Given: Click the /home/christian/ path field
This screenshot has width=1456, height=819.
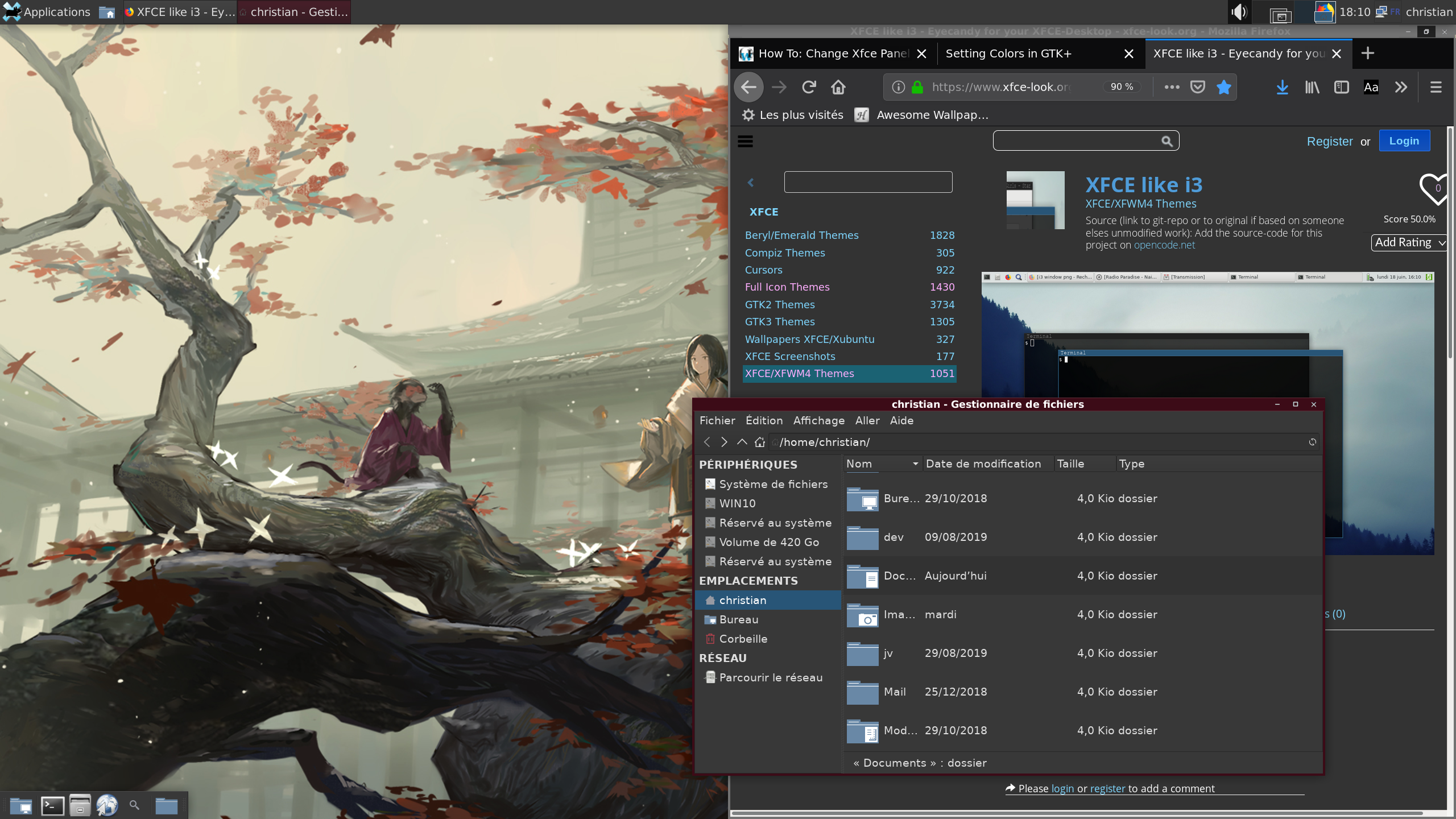Looking at the screenshot, I should (1044, 442).
